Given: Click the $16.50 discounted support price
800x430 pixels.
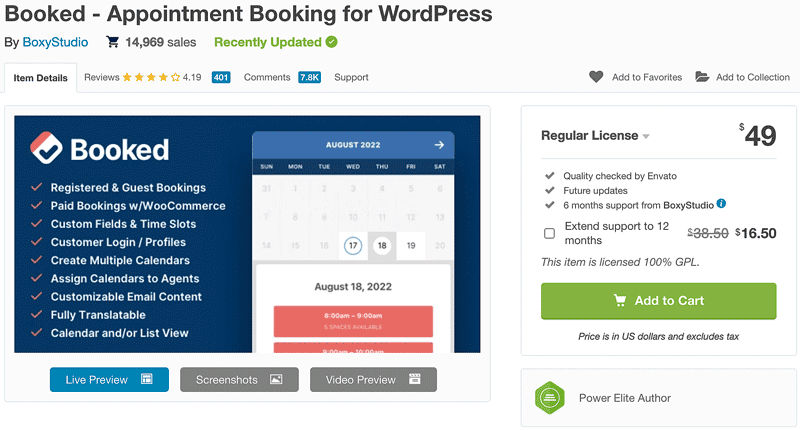Looking at the screenshot, I should tap(756, 234).
